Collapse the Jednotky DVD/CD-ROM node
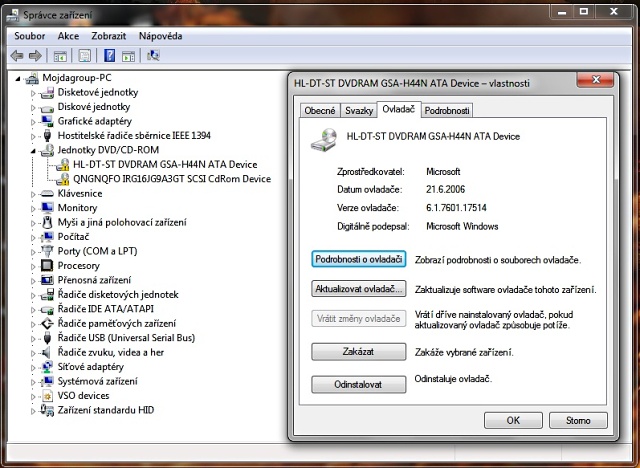 [33, 151]
